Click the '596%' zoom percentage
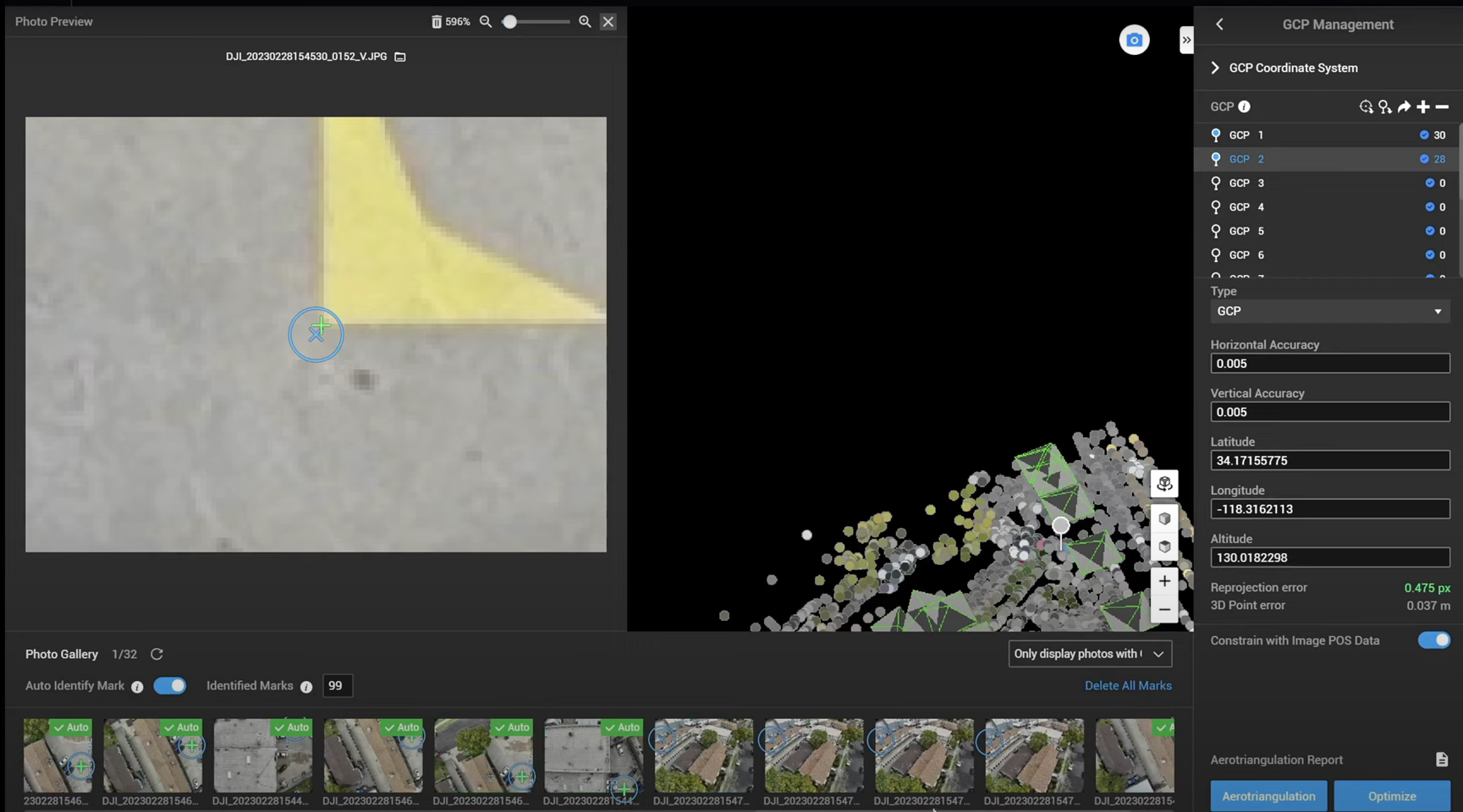Screen dimensions: 1463x812 click(x=458, y=22)
